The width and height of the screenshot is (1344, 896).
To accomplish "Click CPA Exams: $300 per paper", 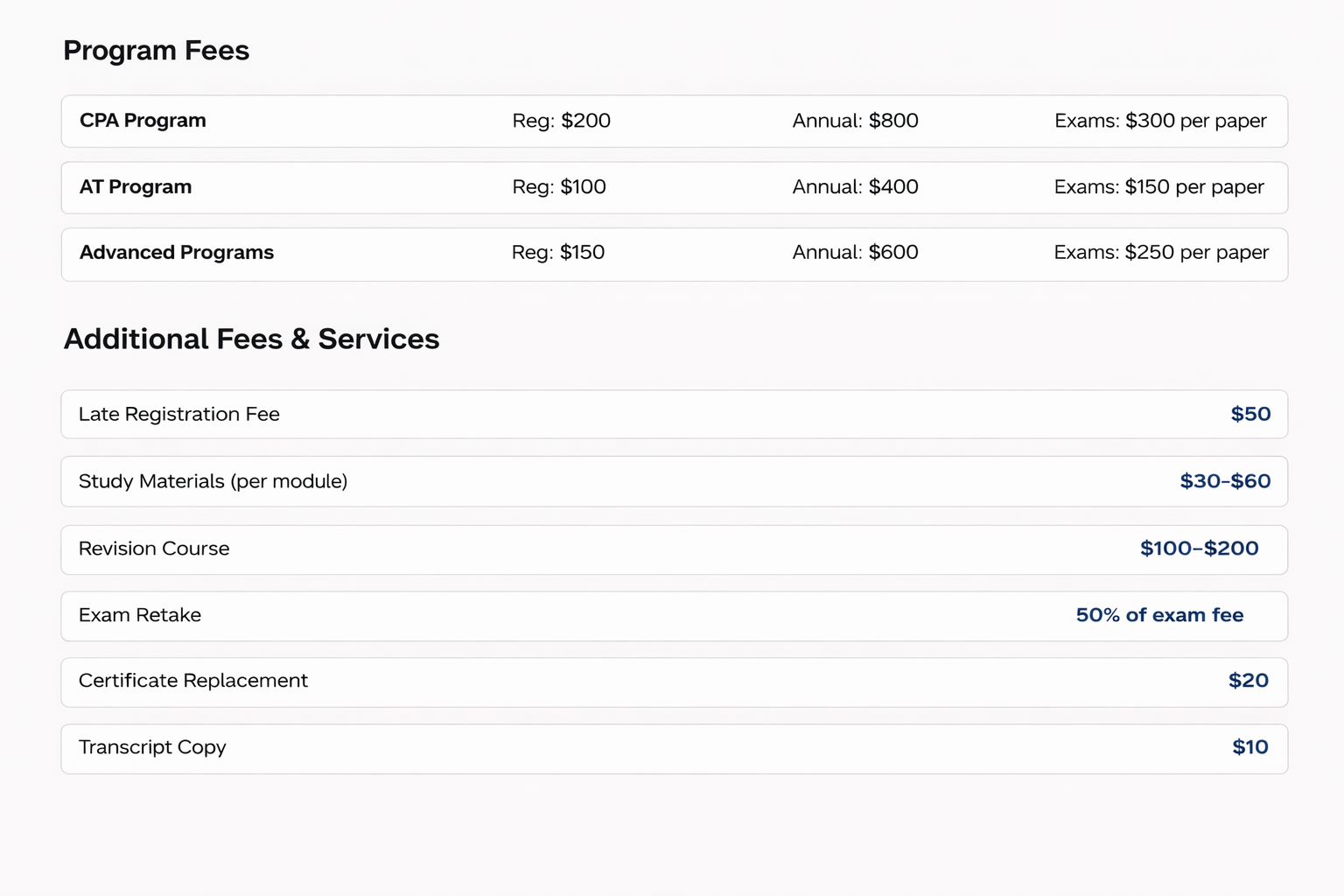I will (x=1160, y=121).
